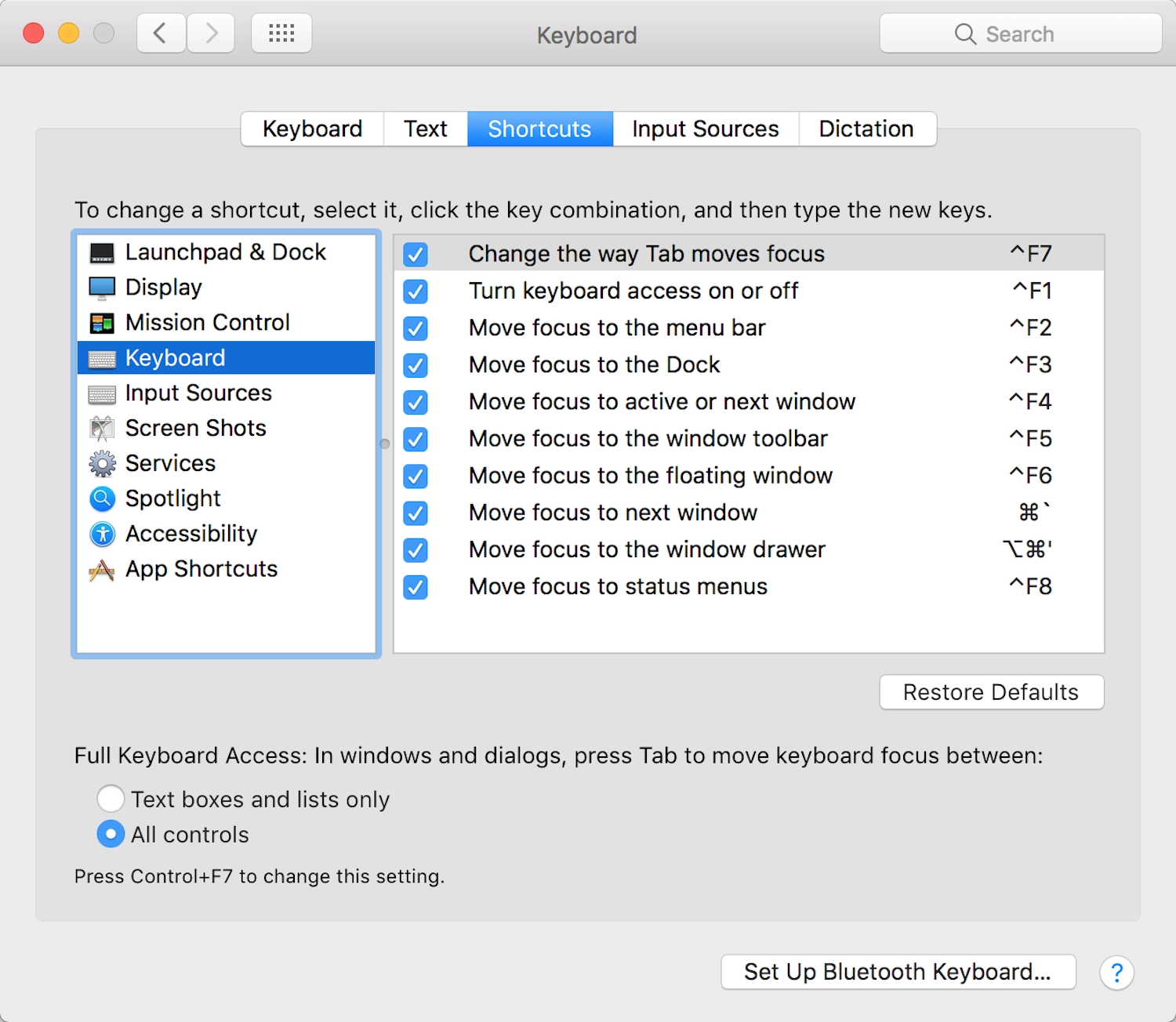
Task: Choose the All controls radio button
Action: 111,834
